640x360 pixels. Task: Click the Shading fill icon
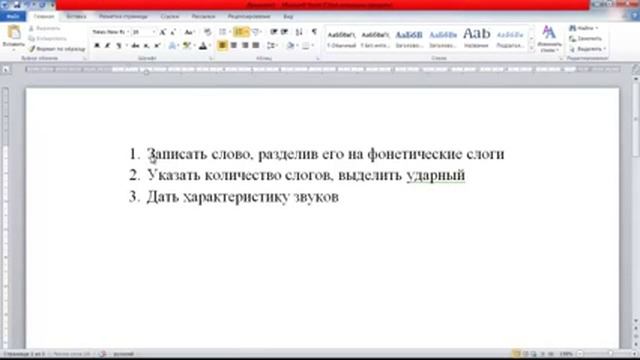coord(291,45)
